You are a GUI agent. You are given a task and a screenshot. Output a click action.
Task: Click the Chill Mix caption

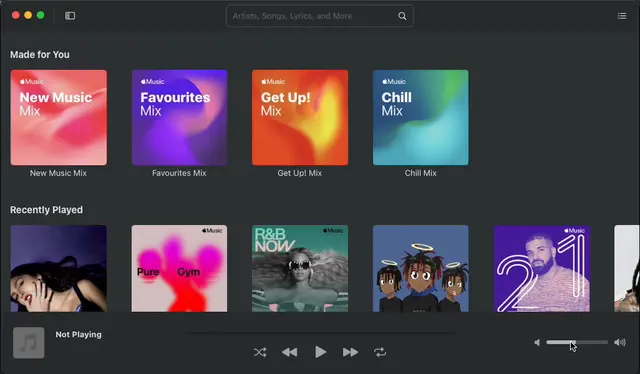pos(420,173)
